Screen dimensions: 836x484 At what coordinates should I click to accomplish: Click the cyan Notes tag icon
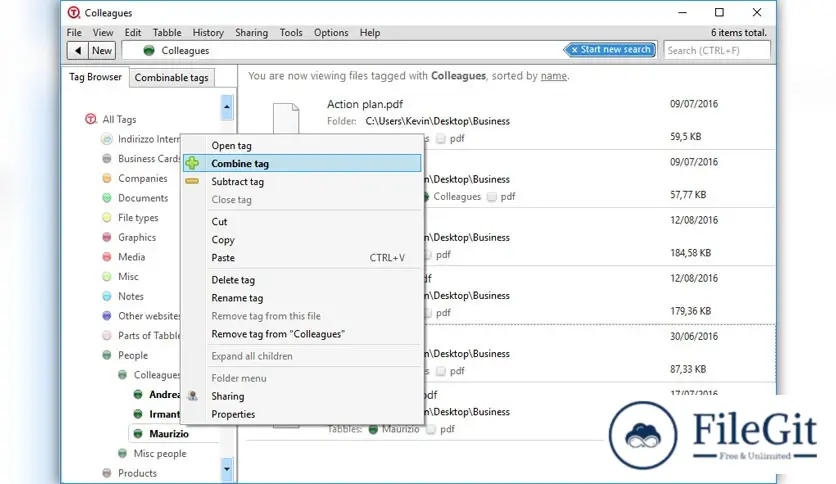pyautogui.click(x=107, y=296)
